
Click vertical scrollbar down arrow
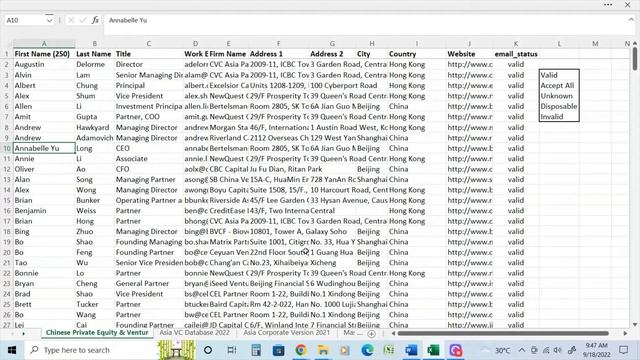coord(635,324)
